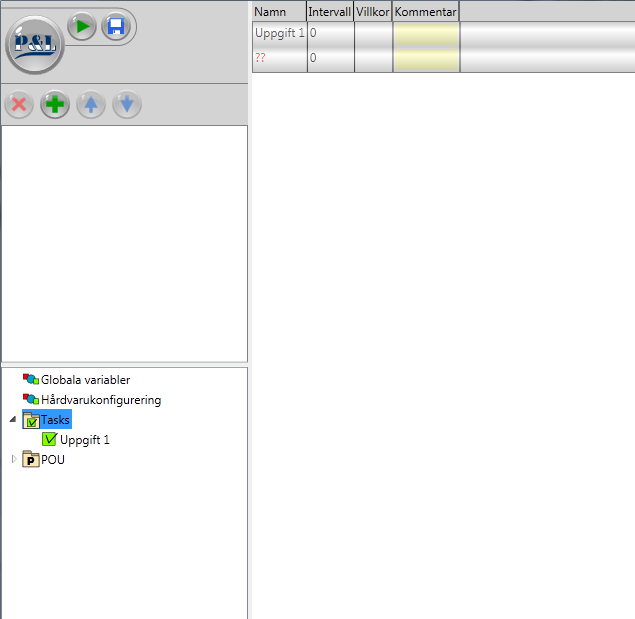Click the red ?? name cell

pyautogui.click(x=279, y=58)
